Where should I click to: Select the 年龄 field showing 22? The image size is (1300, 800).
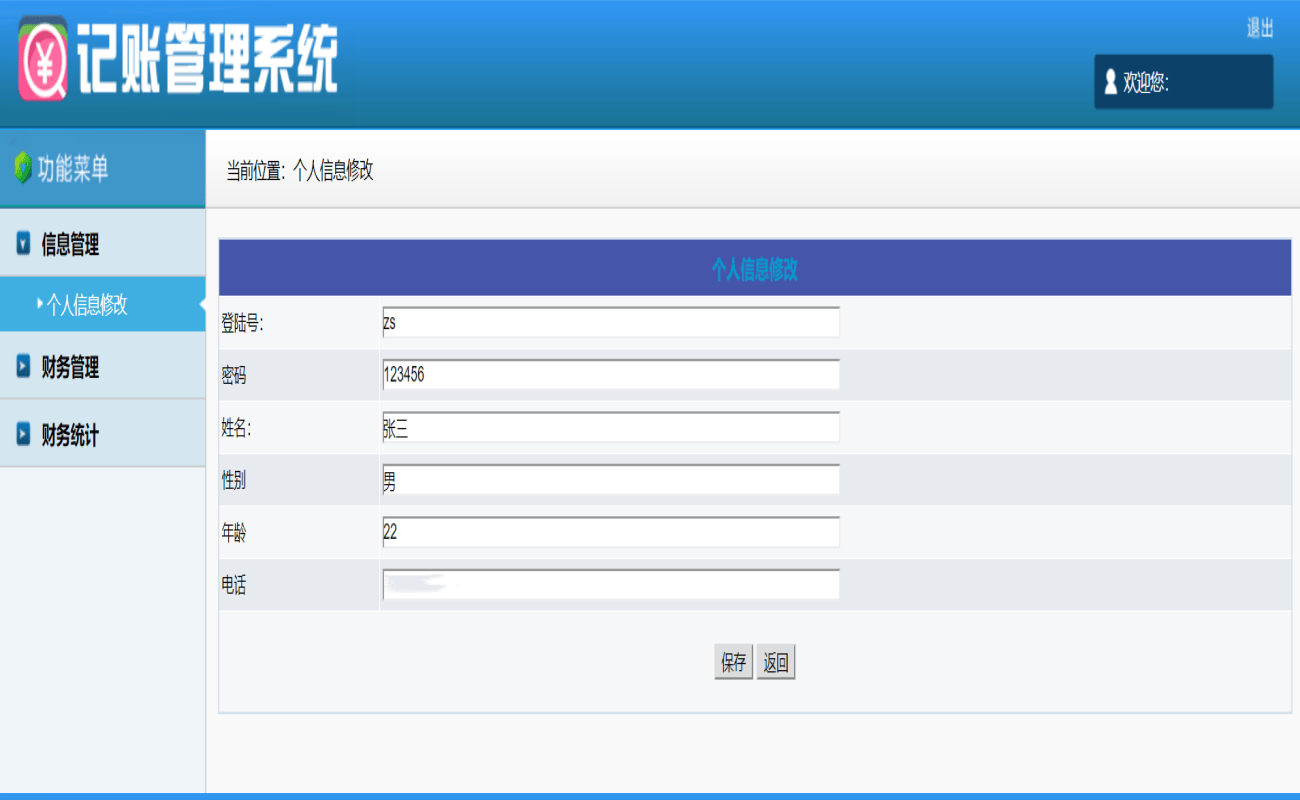click(610, 531)
